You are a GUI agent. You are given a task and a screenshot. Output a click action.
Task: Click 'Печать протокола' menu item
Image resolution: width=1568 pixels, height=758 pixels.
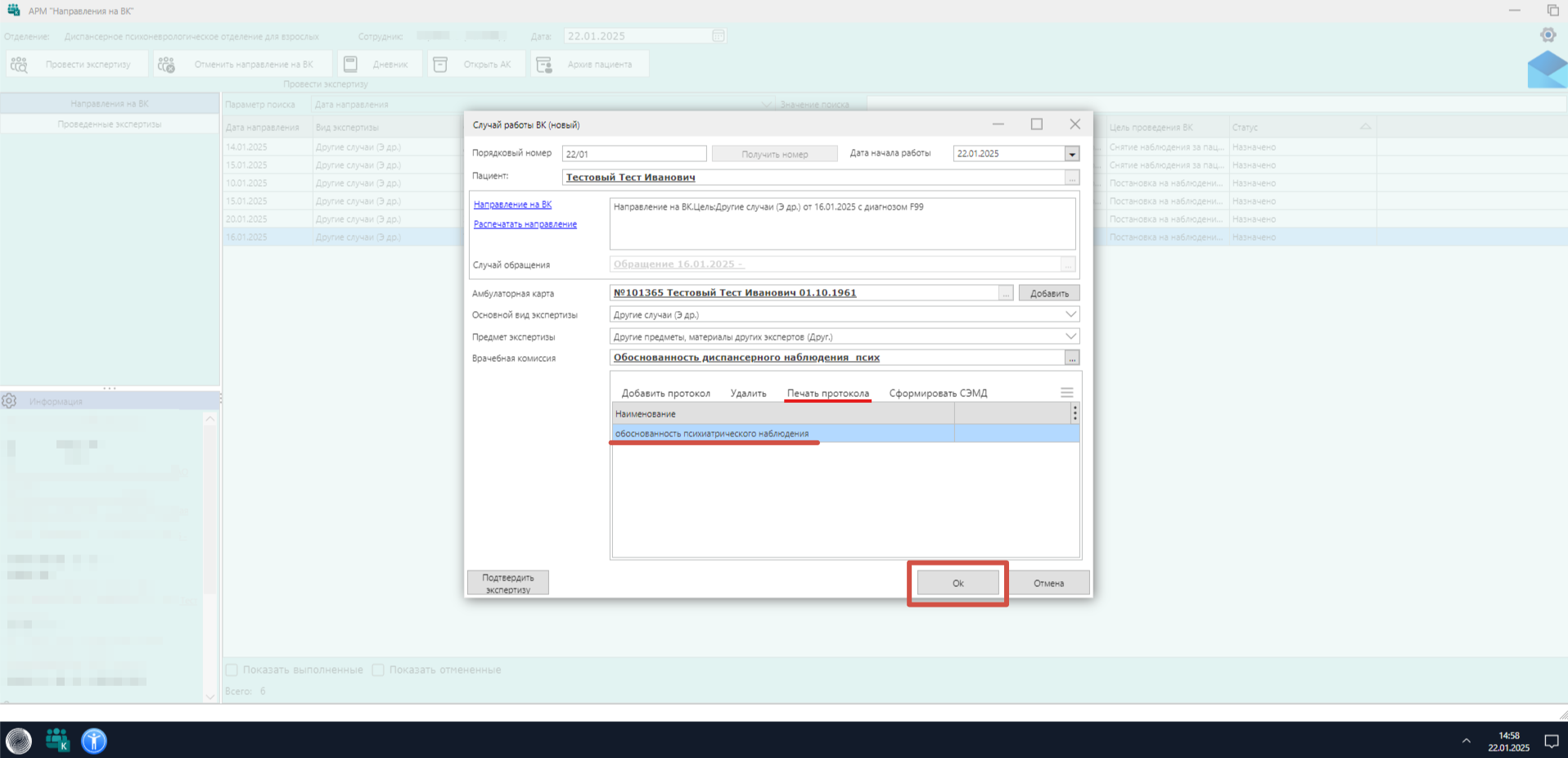point(828,394)
